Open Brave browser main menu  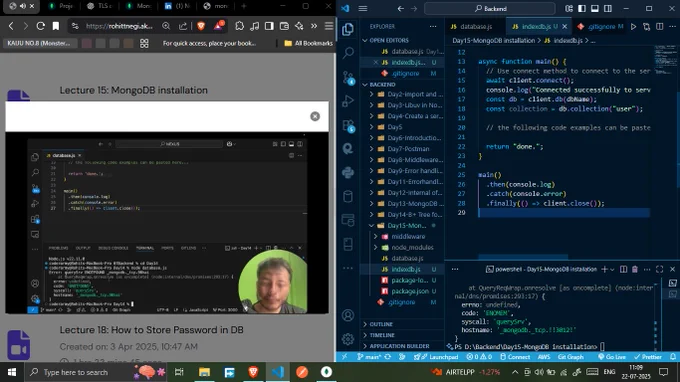click(329, 26)
